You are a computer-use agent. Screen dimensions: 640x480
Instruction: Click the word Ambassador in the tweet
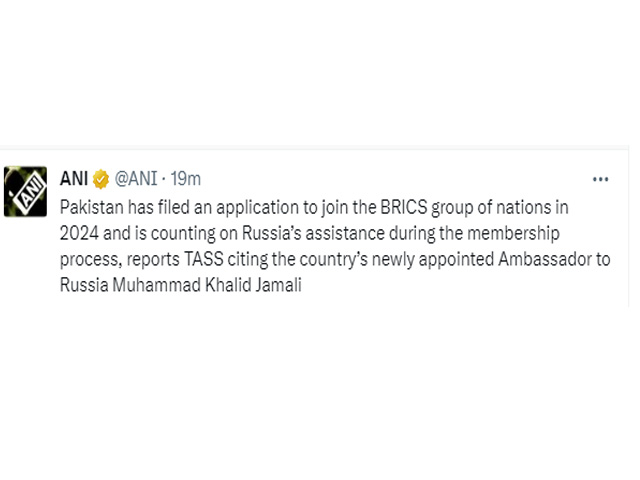[544, 259]
